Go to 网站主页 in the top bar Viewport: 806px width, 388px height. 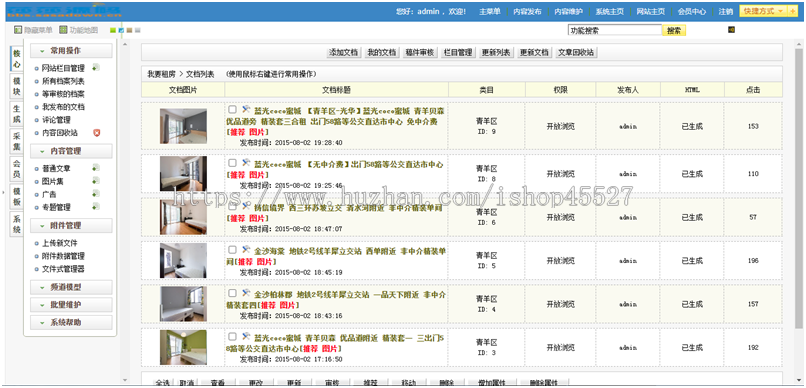[x=650, y=11]
